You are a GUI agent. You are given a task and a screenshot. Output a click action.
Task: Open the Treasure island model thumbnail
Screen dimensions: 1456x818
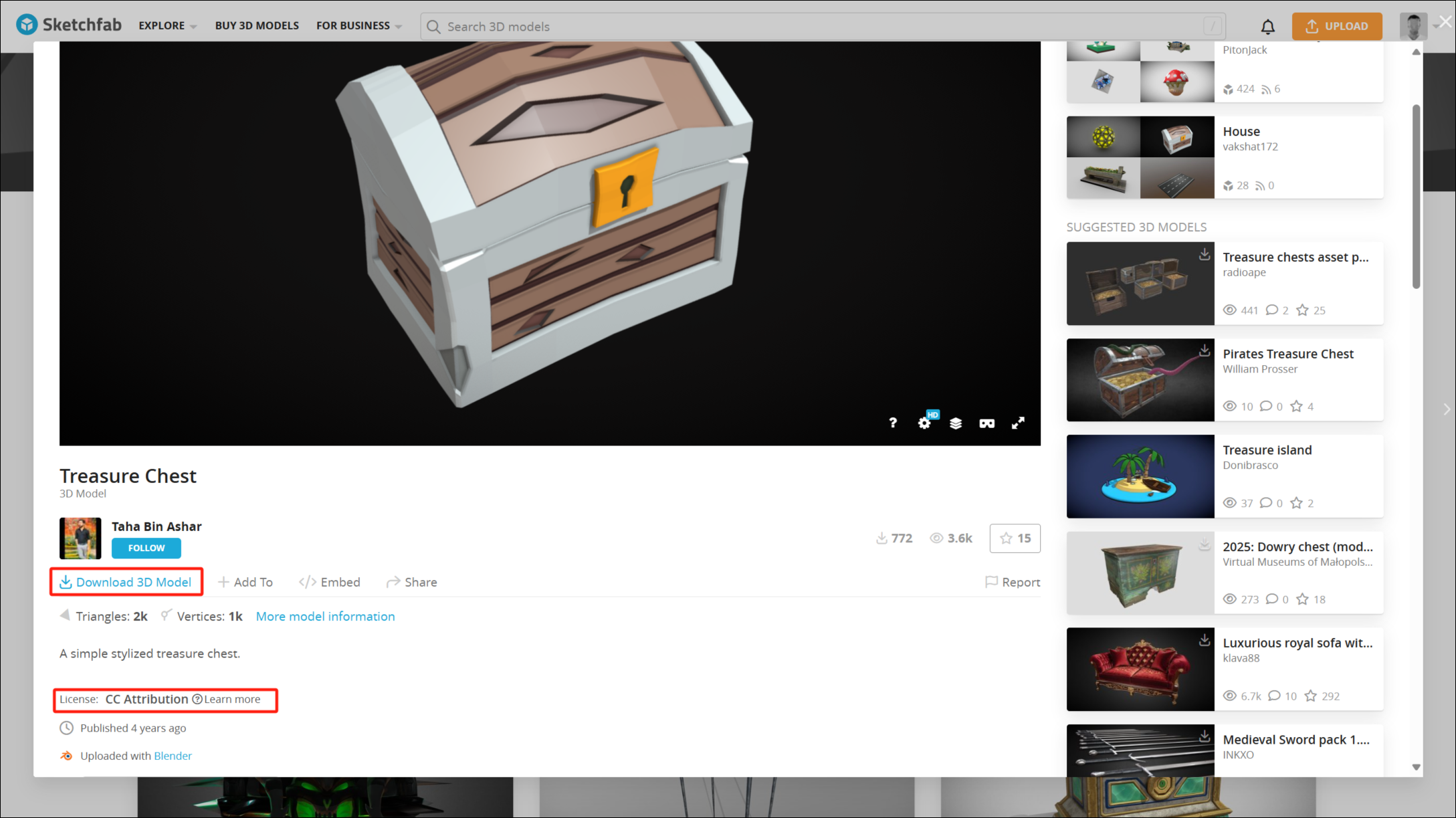click(x=1140, y=476)
